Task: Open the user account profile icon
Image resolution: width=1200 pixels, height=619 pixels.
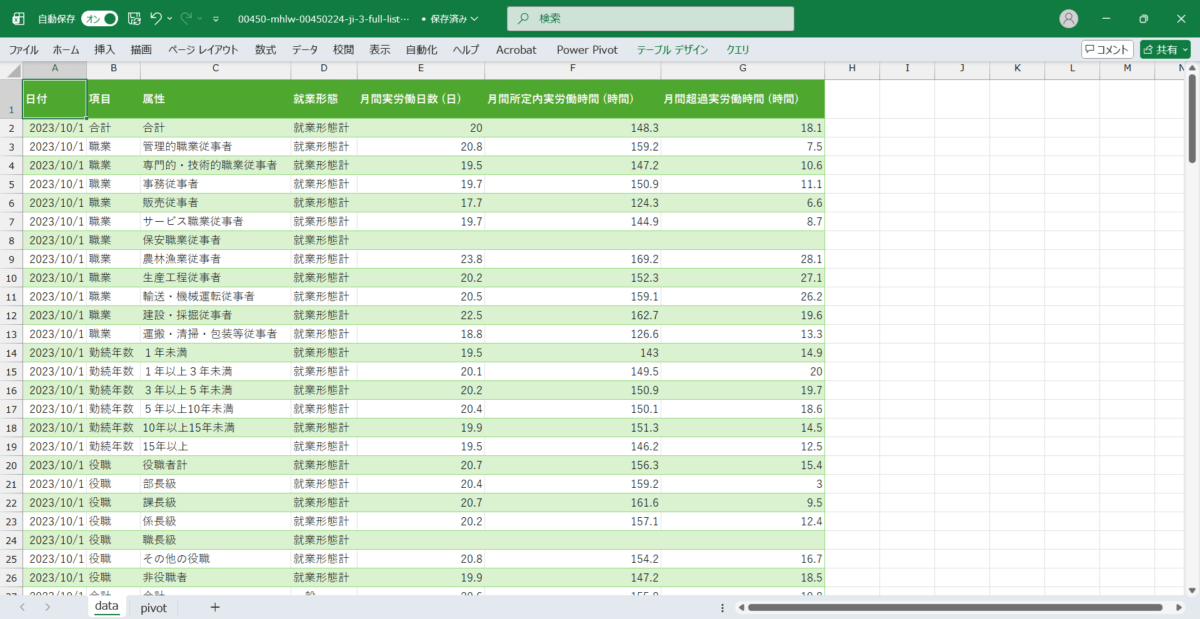Action: (x=1069, y=19)
